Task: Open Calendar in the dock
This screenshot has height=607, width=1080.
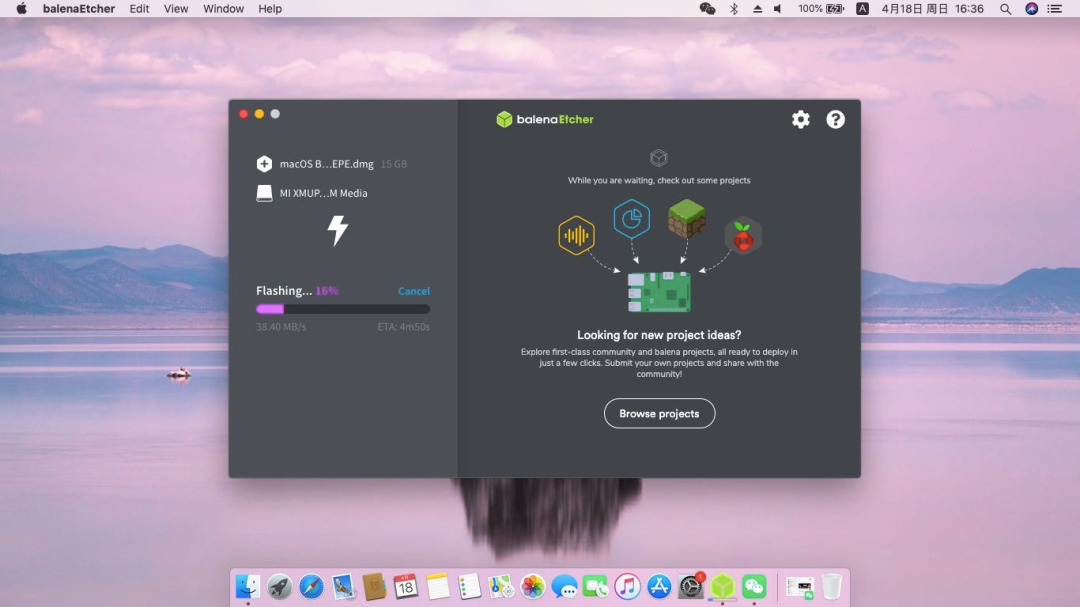Action: [x=406, y=586]
